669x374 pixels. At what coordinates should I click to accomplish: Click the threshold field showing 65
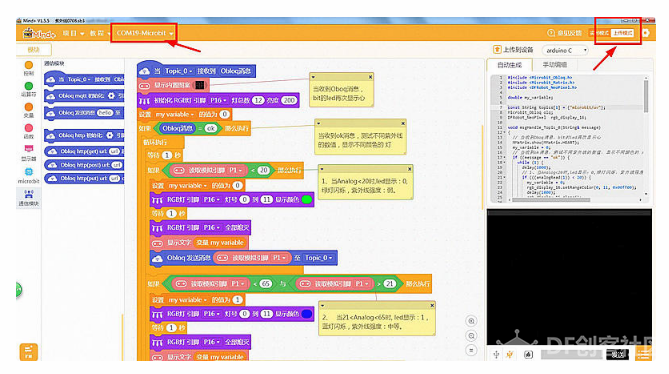(266, 284)
